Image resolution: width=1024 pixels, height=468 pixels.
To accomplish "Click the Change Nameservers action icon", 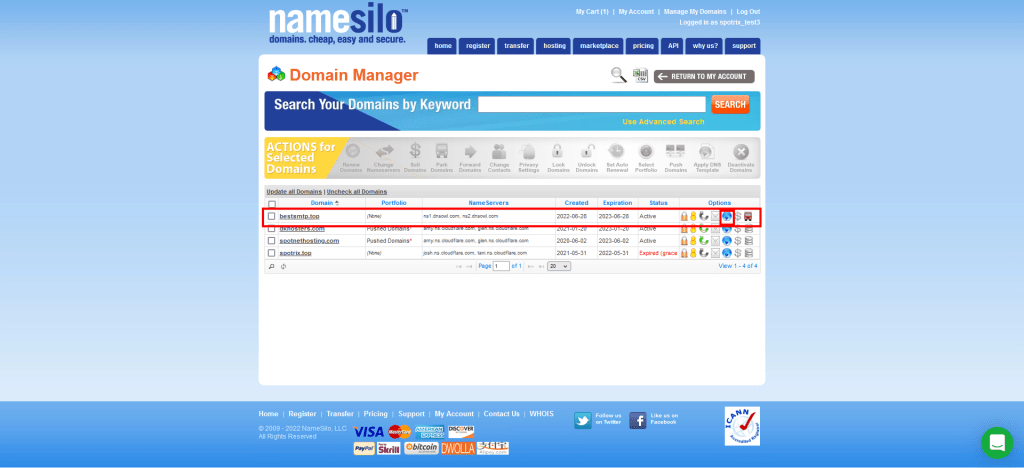I will [x=384, y=151].
